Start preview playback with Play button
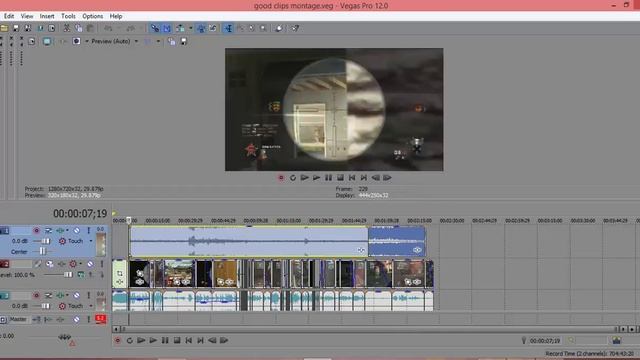640x360 pixels. tap(316, 178)
